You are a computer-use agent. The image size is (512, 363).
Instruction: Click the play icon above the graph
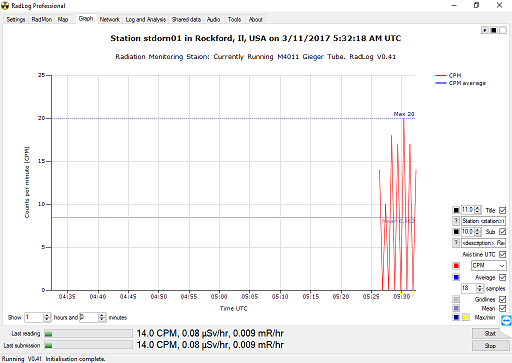(485, 30)
